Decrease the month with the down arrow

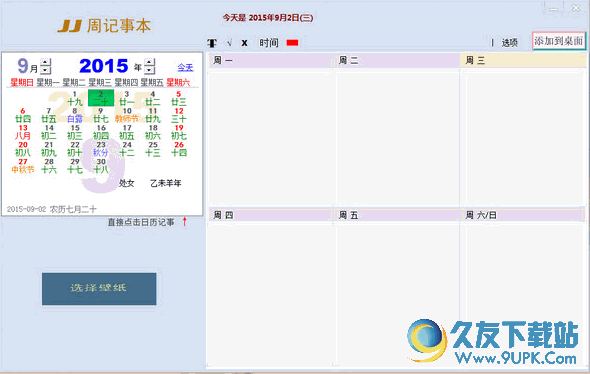tap(46, 70)
